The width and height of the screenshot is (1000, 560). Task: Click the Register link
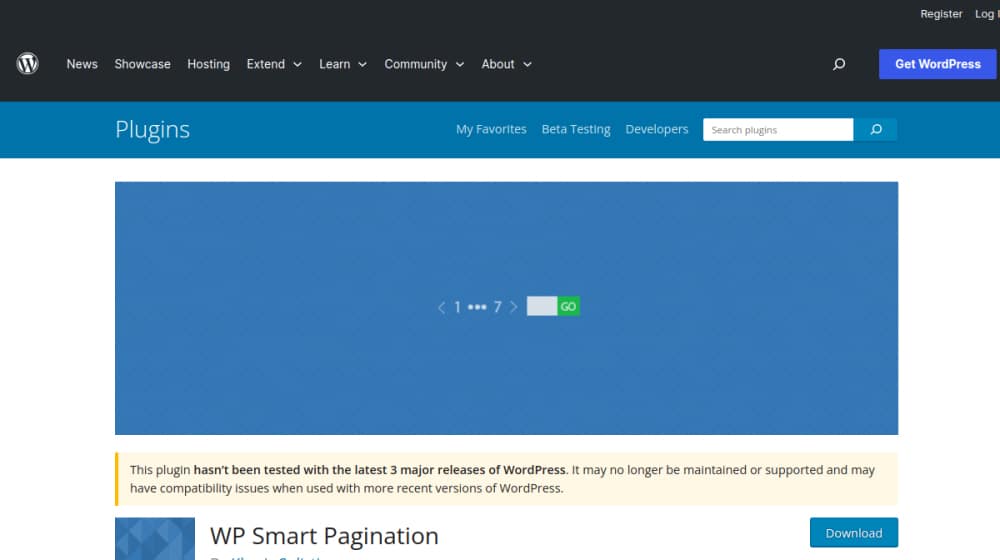(x=941, y=14)
